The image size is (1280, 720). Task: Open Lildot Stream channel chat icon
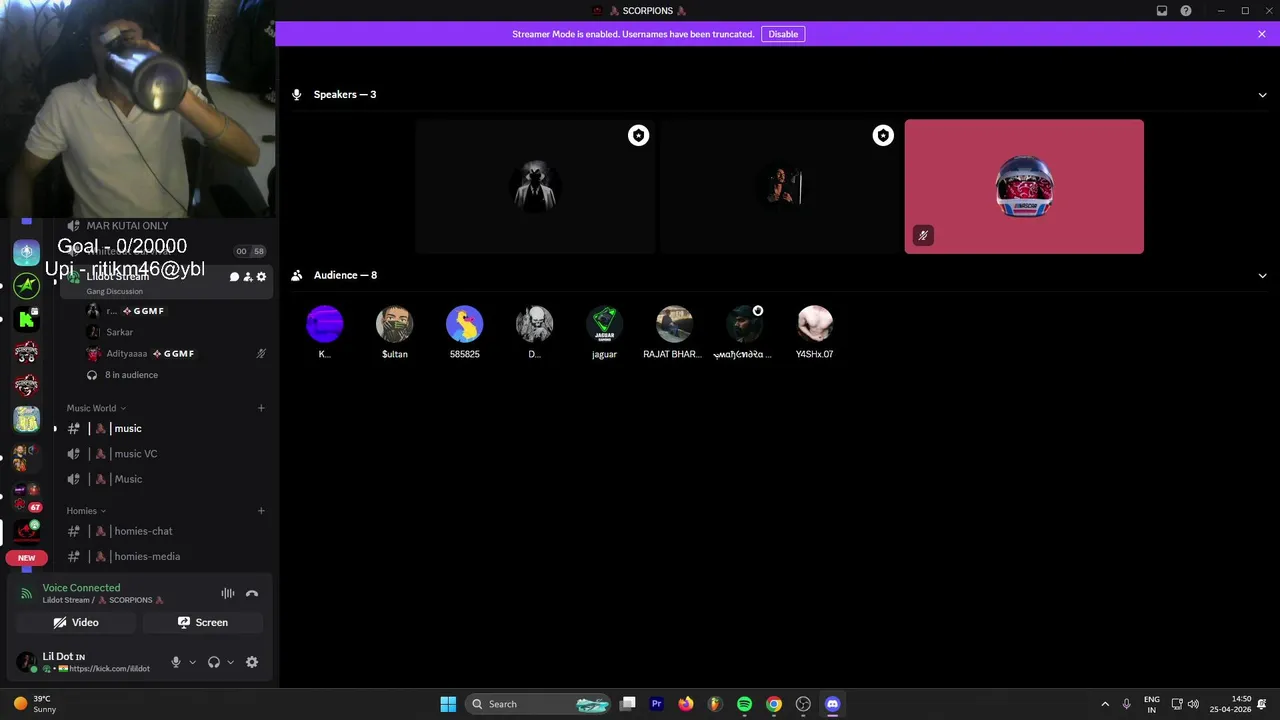(234, 277)
